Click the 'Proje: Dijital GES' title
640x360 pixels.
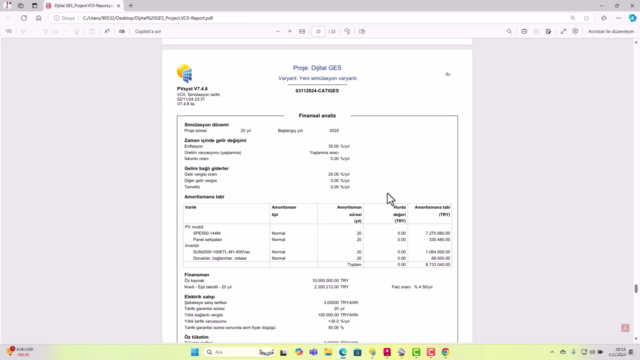(x=317, y=68)
